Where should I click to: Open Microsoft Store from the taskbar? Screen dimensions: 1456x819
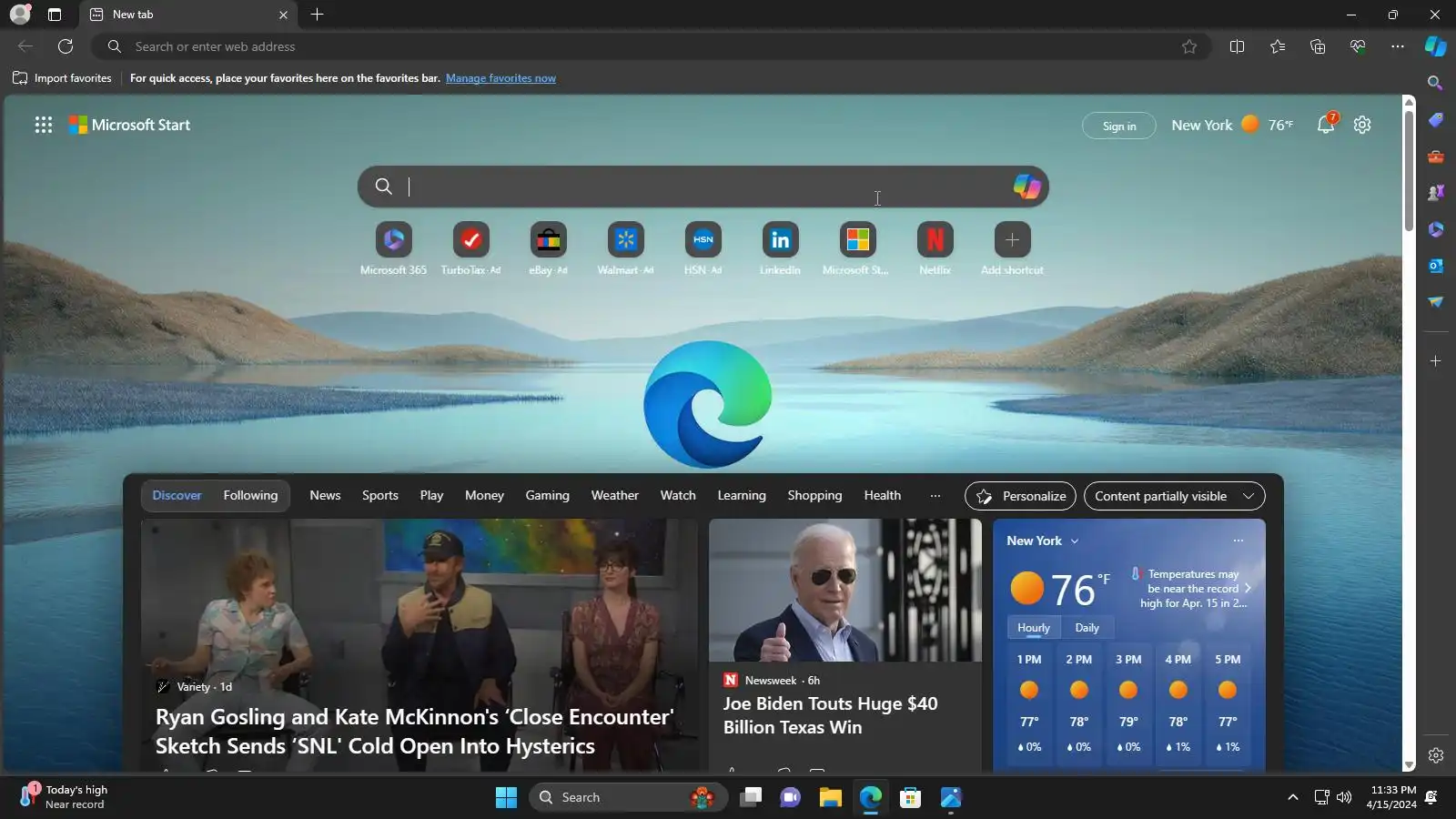pyautogui.click(x=910, y=798)
